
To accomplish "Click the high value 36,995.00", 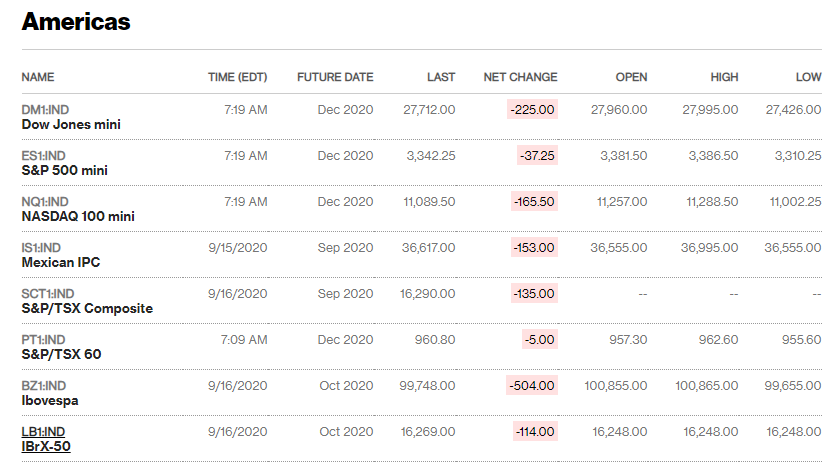I will tap(710, 248).
